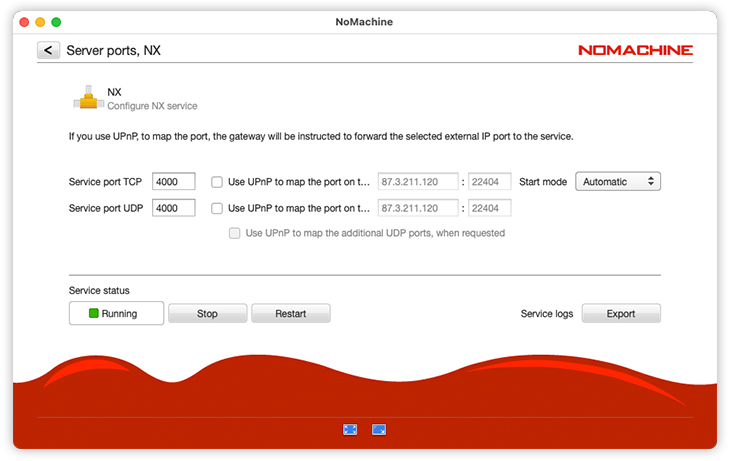Minimize the window with yellow button
This screenshot has width=730, height=461.
(x=40, y=21)
